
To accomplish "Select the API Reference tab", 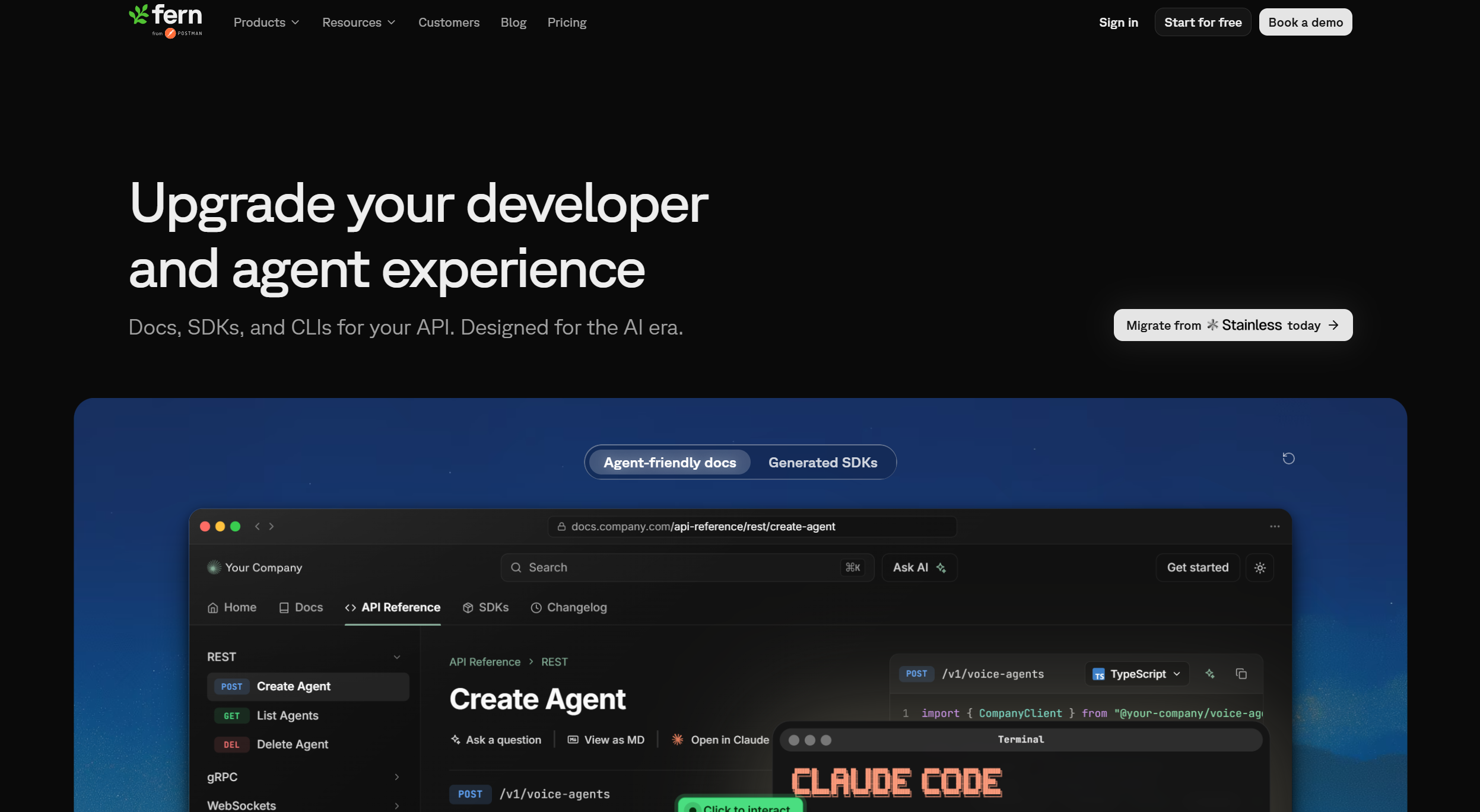I will (393, 607).
